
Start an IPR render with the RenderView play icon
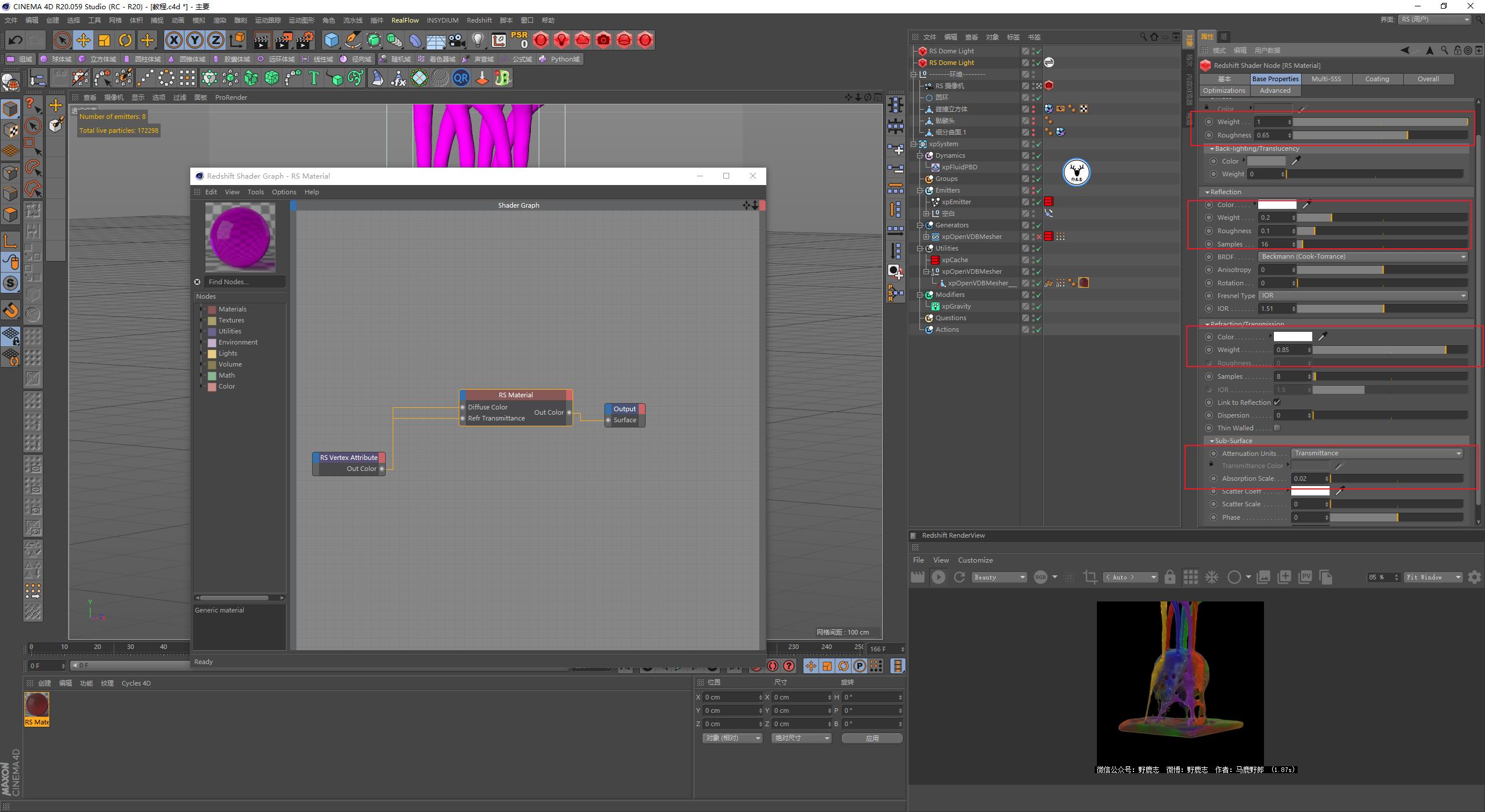coord(940,577)
